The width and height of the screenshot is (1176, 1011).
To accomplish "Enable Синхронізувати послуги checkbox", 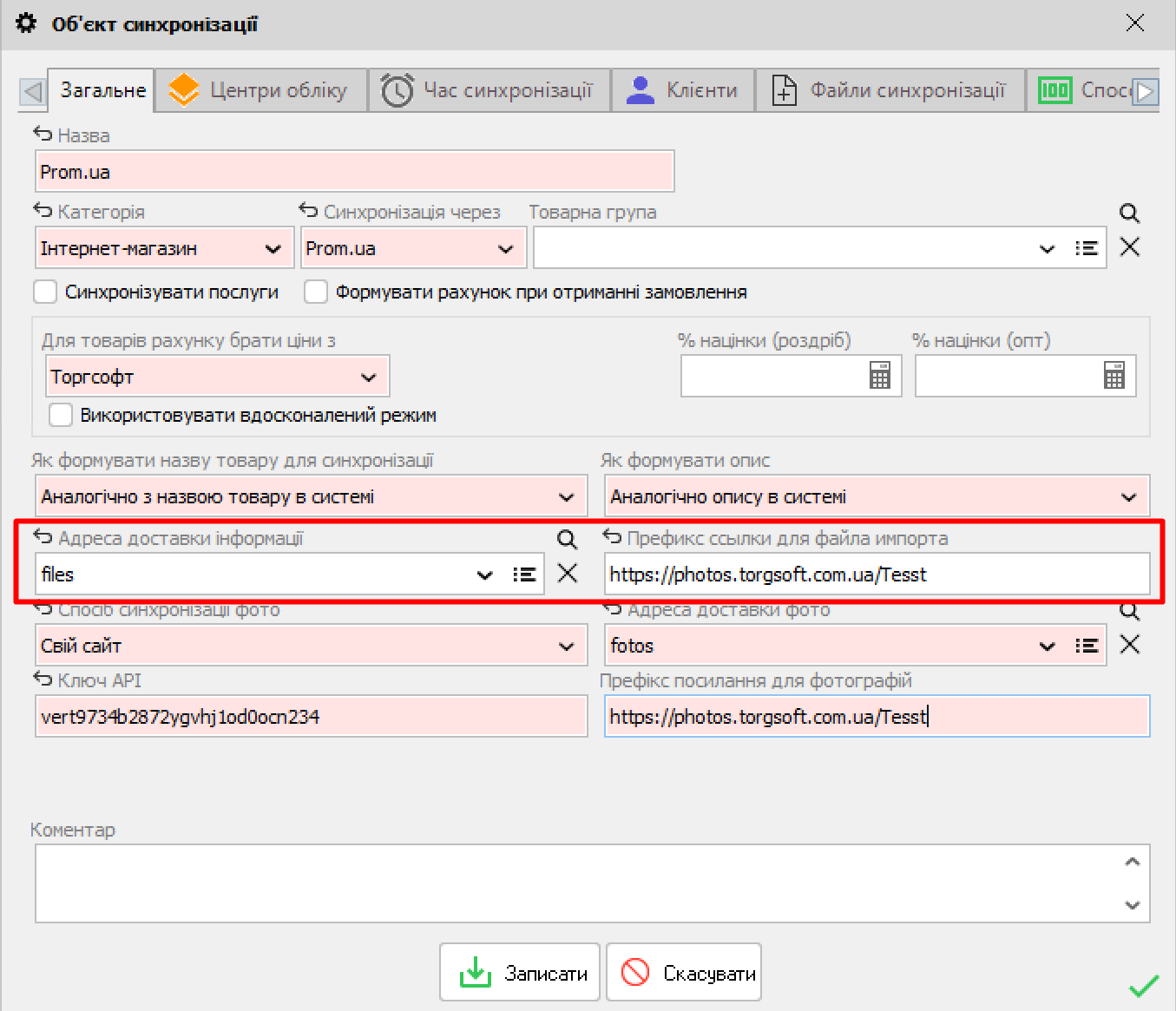I will [46, 292].
